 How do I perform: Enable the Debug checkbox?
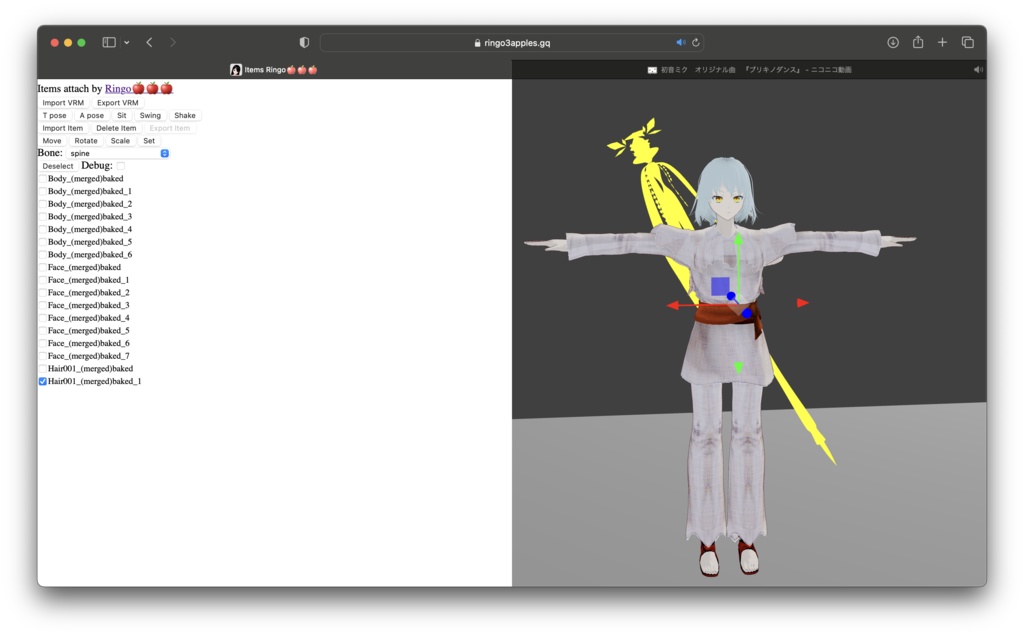click(x=121, y=166)
